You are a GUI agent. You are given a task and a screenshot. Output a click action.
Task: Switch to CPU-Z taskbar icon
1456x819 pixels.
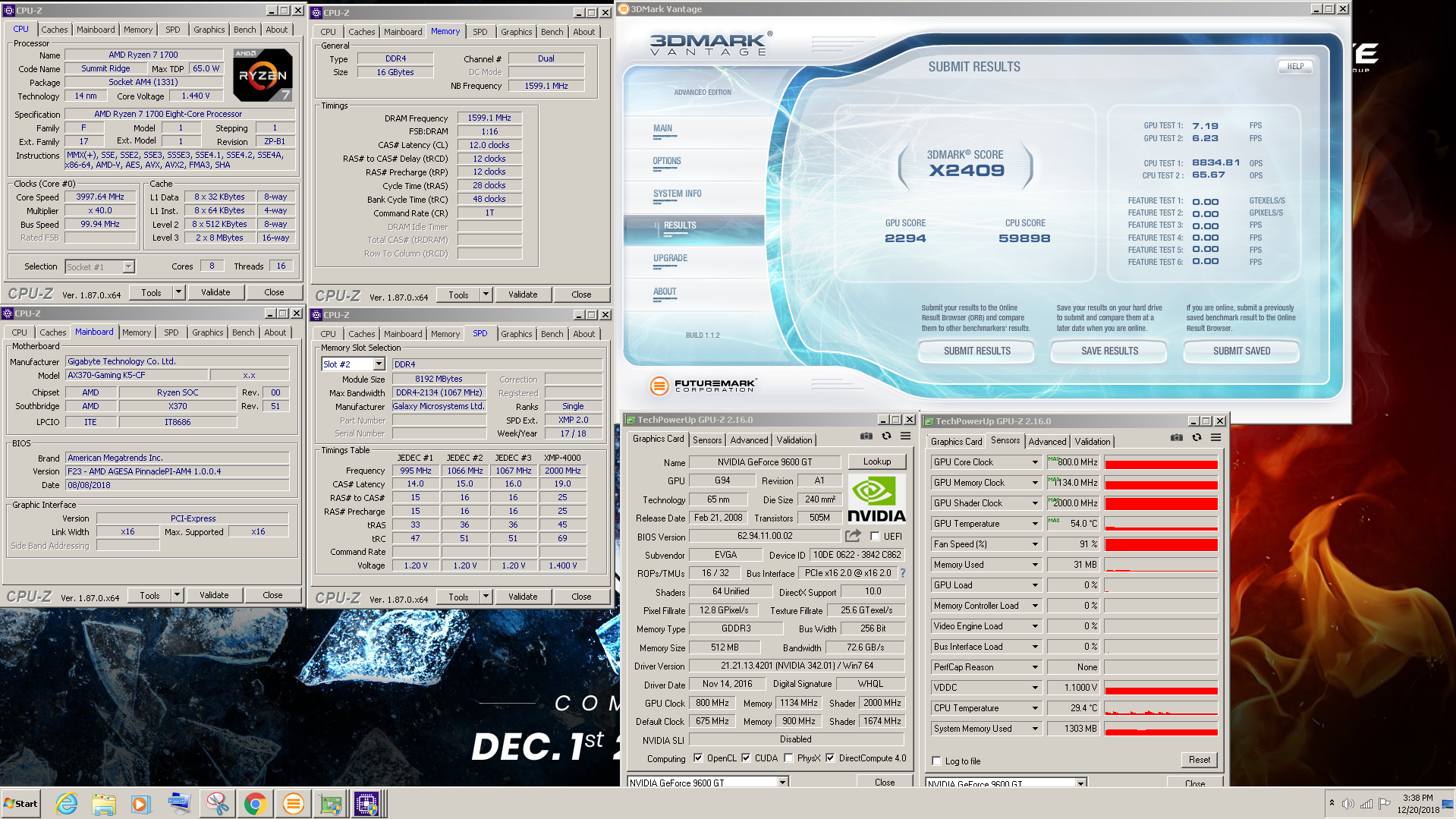tap(367, 803)
